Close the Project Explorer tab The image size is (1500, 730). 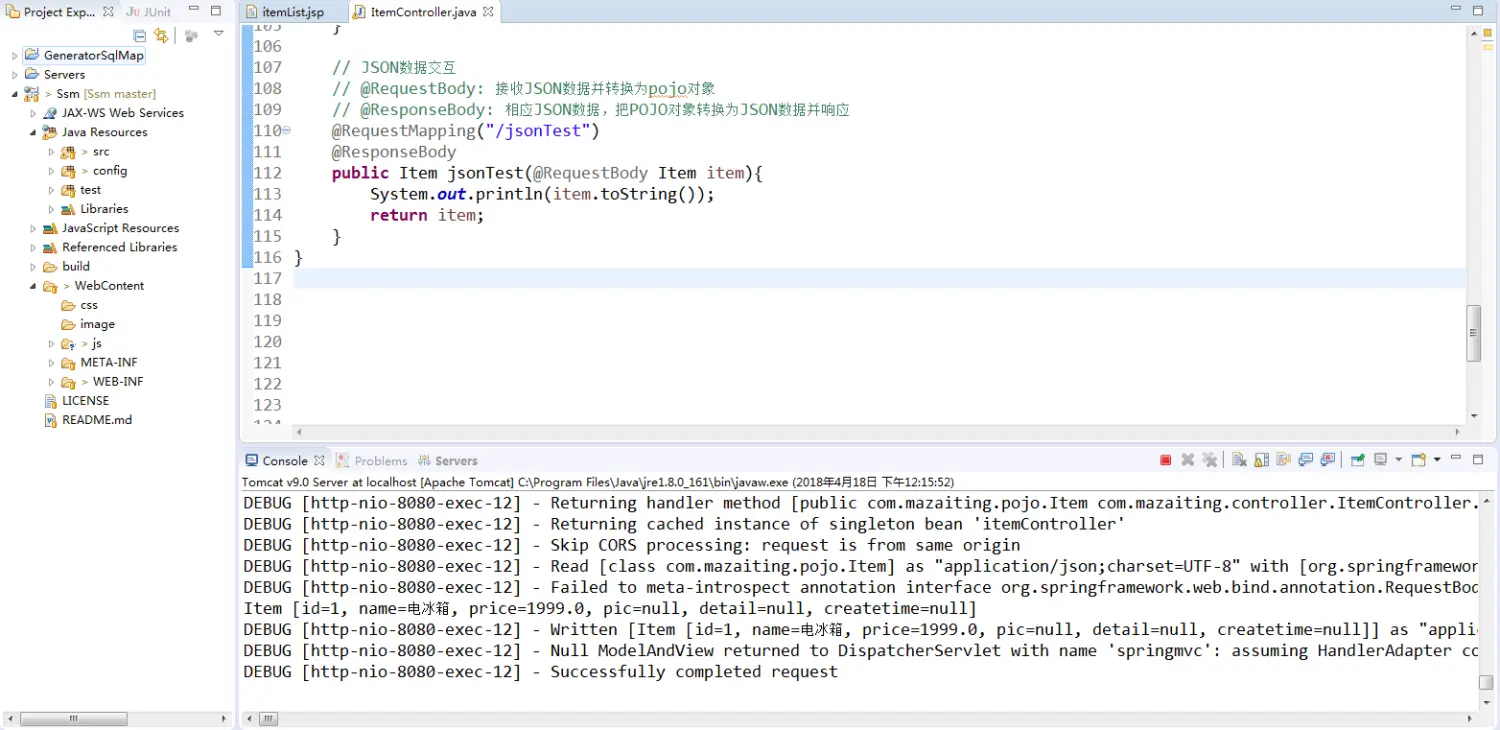pyautogui.click(x=108, y=12)
